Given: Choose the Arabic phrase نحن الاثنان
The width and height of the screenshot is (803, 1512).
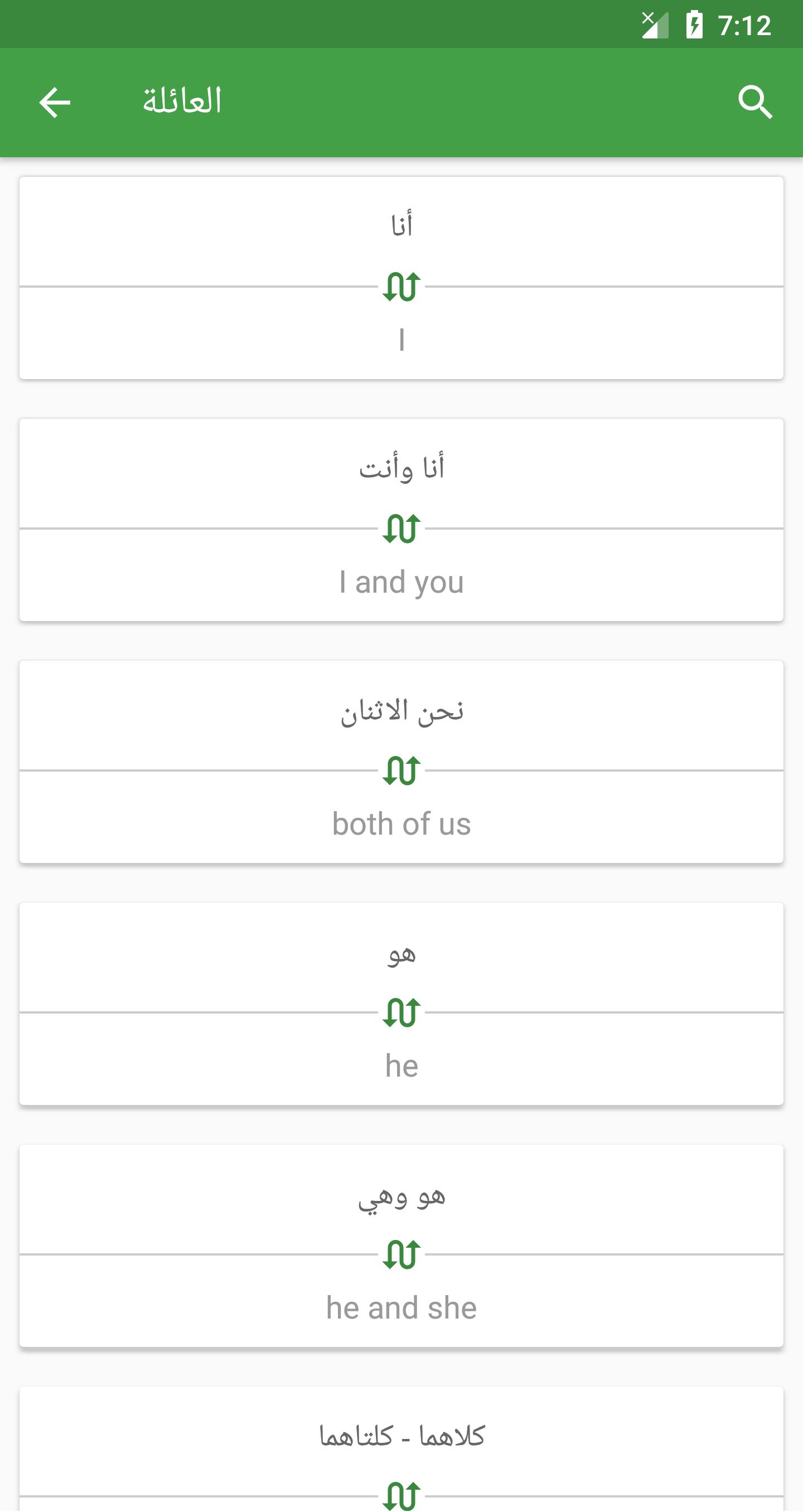Looking at the screenshot, I should [402, 709].
